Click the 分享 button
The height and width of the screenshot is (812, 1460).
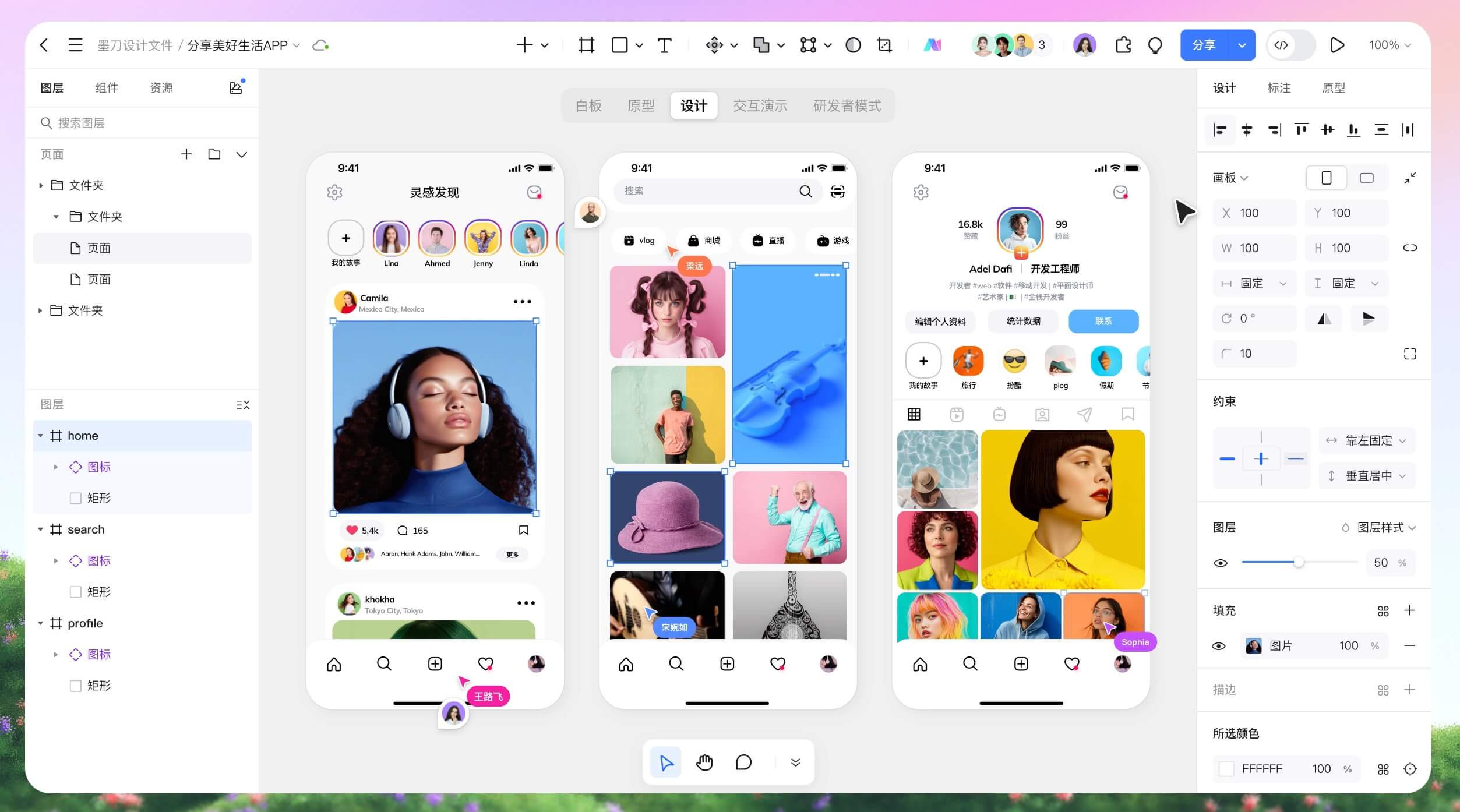pos(1203,45)
